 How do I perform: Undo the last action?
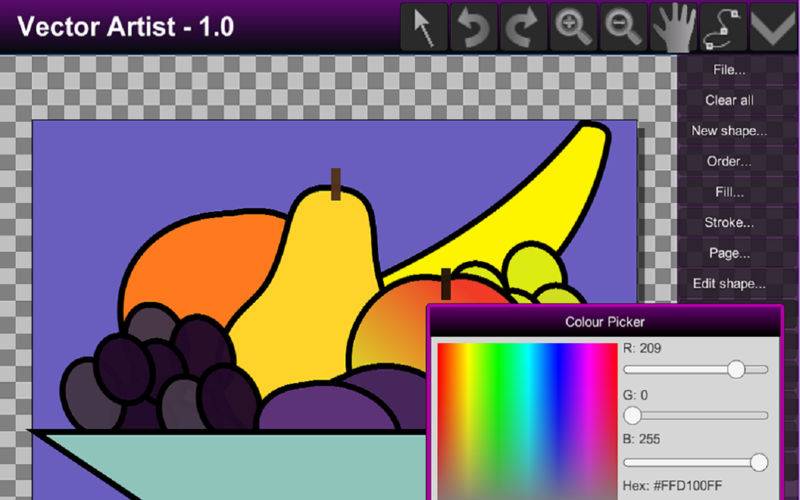[474, 27]
